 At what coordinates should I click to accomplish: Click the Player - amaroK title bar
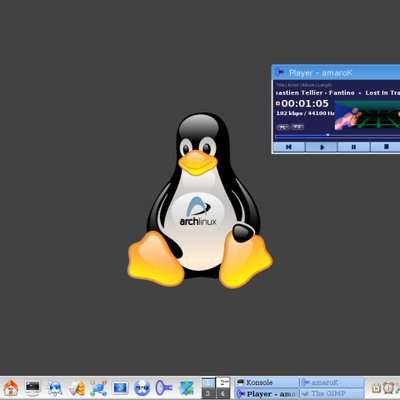[x=336, y=72]
